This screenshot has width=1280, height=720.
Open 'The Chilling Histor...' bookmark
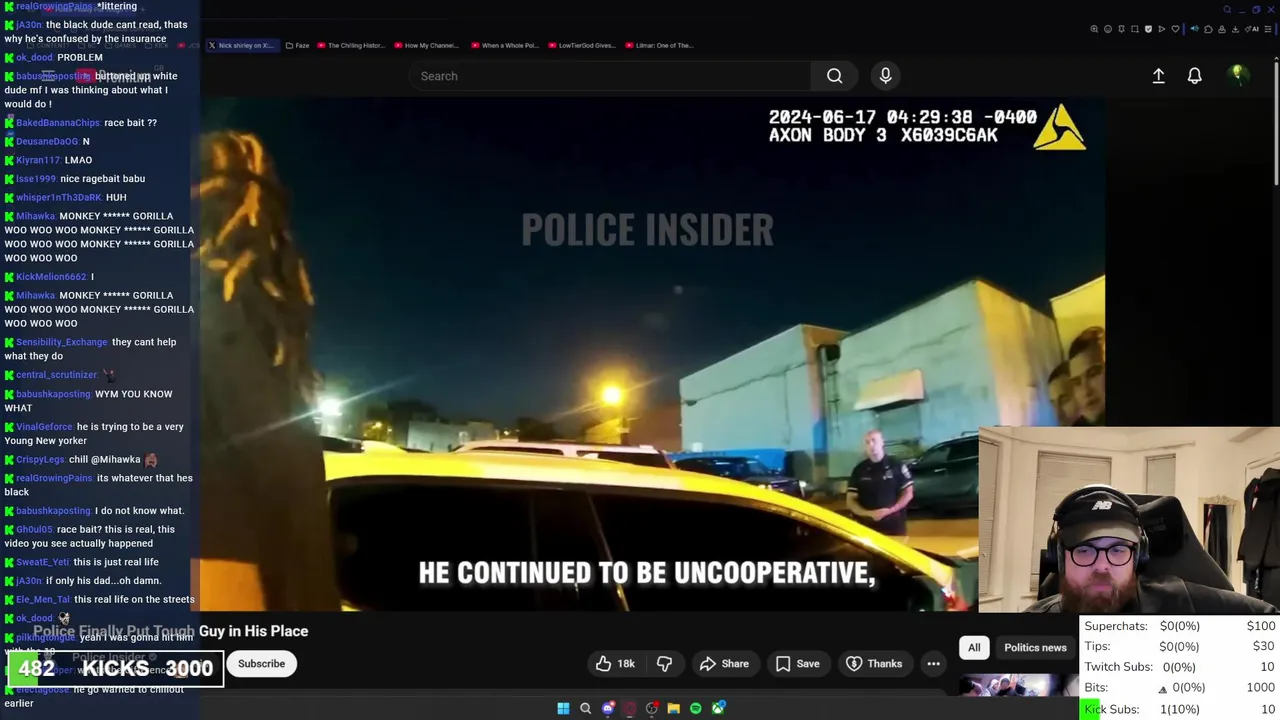(350, 45)
